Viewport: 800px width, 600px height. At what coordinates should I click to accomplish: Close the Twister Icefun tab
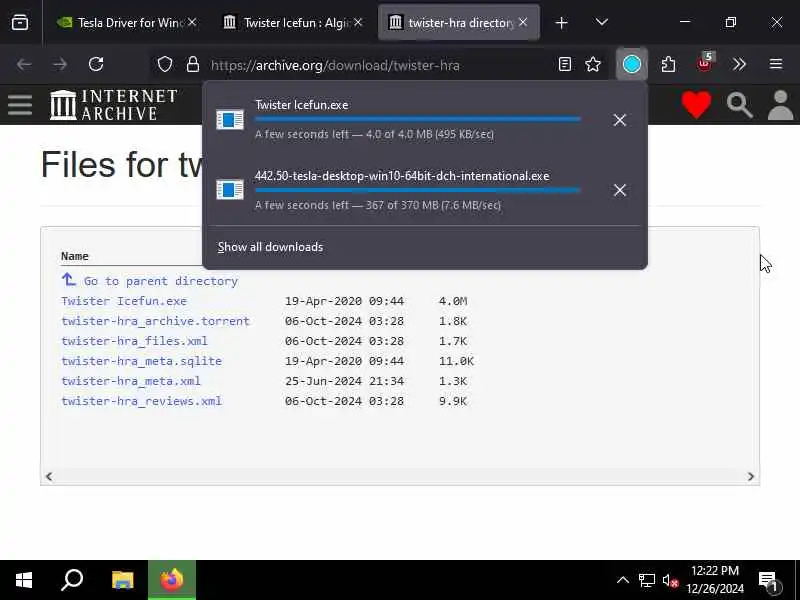(x=358, y=22)
